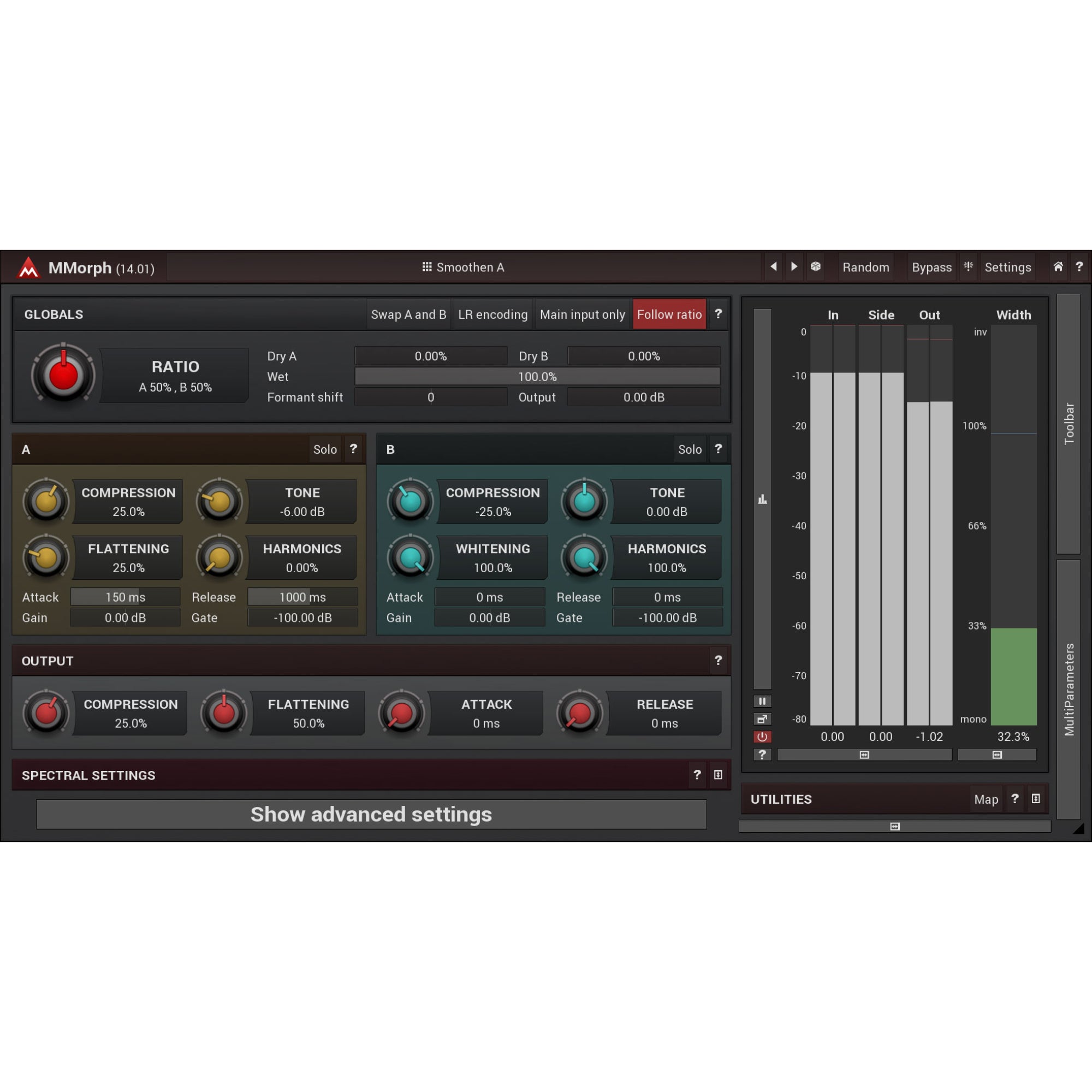Click the Map button in UTILITIES

coord(986,799)
